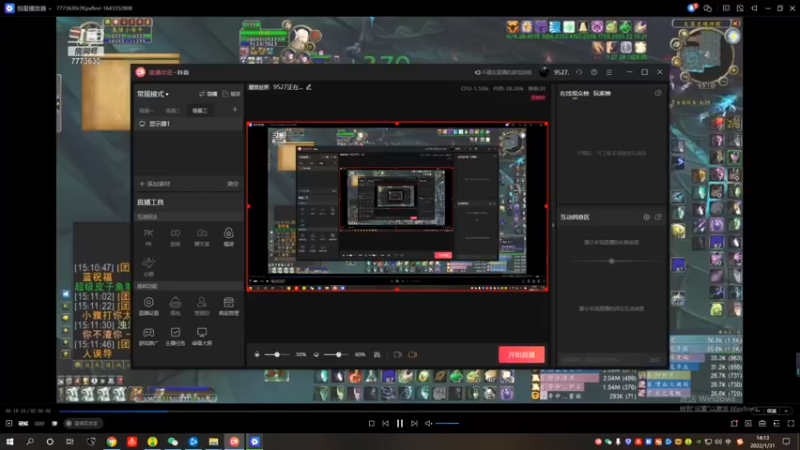Image resolution: width=800 pixels, height=450 pixels.
Task: Adjust the microphone volume slider at 50%
Action: pos(277,355)
